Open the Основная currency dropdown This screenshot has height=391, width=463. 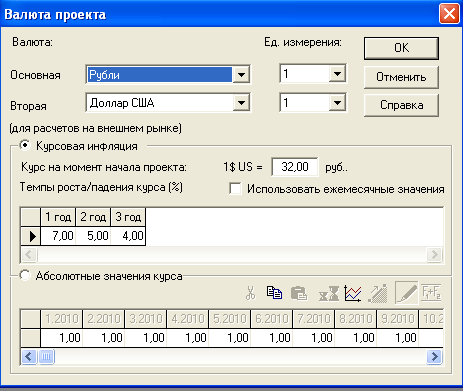241,75
